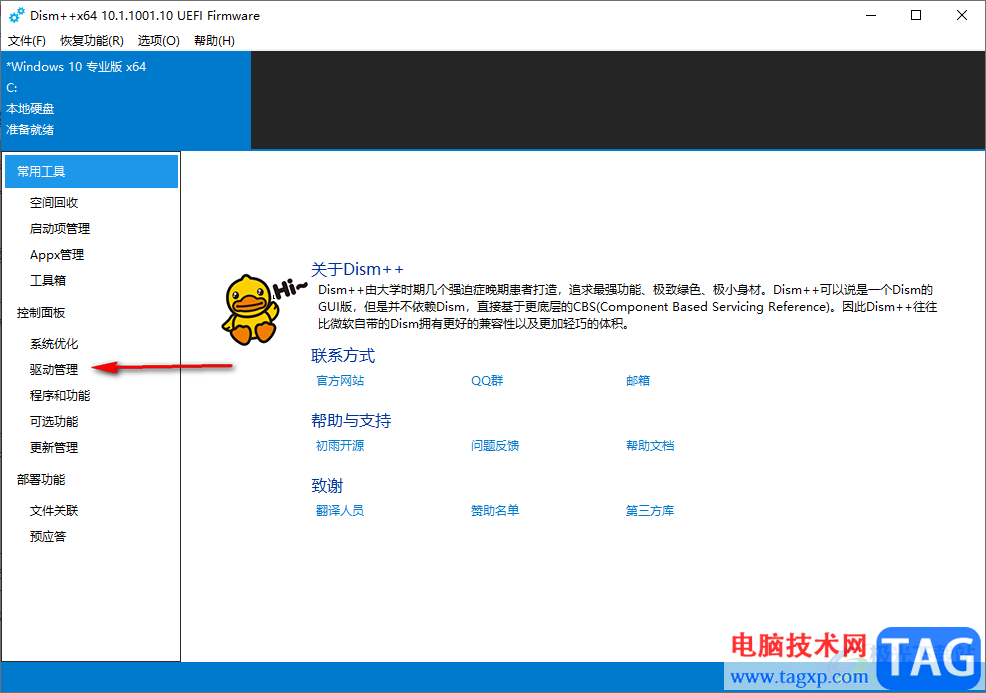Select the Windows 10 专业版 x64 system tile

tap(126, 100)
